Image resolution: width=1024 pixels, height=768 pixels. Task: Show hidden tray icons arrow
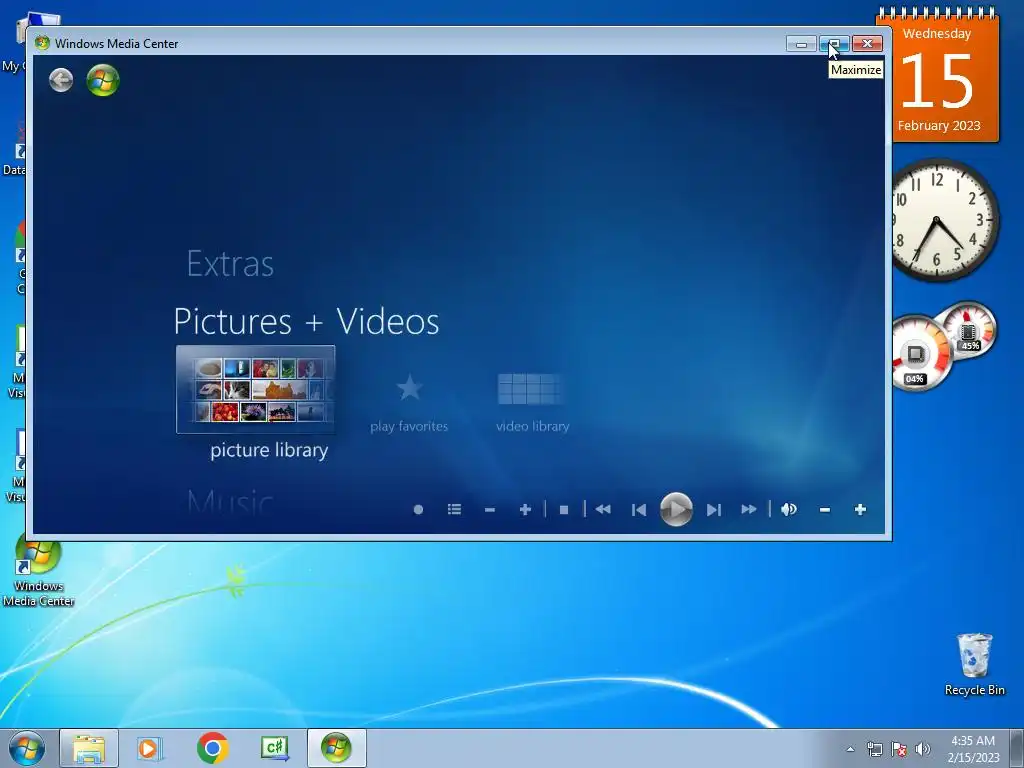tap(850, 749)
